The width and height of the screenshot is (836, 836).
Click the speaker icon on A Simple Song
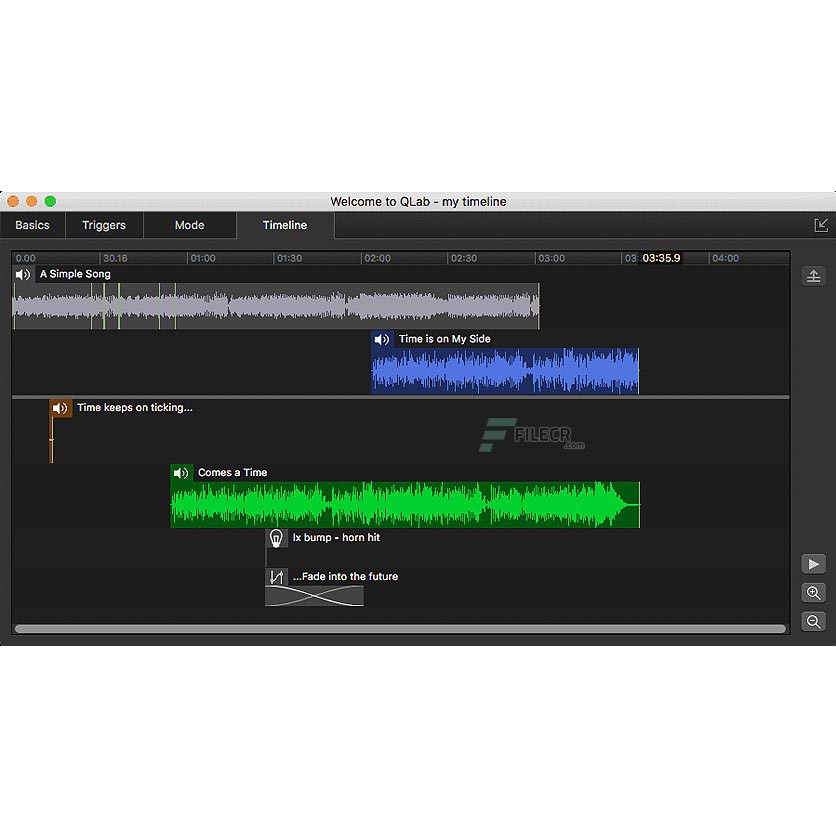tap(23, 274)
